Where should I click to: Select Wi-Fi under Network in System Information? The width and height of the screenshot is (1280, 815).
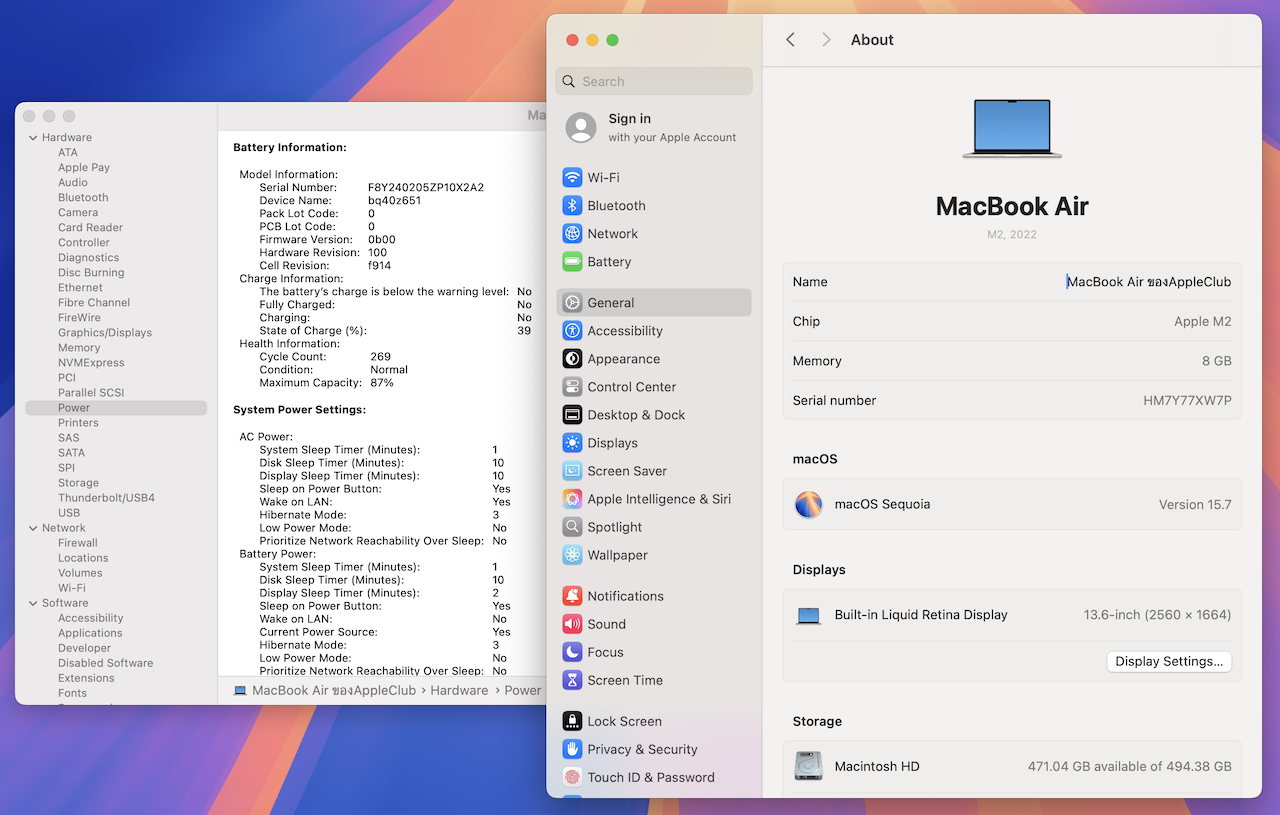(x=72, y=588)
